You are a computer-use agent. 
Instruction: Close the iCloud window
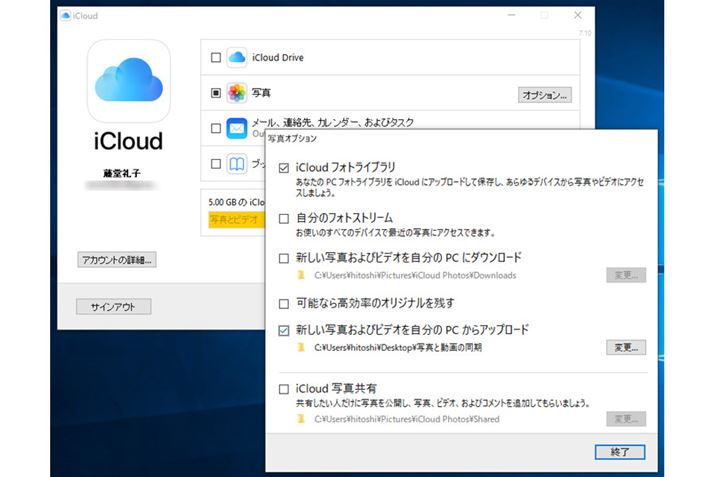(577, 15)
